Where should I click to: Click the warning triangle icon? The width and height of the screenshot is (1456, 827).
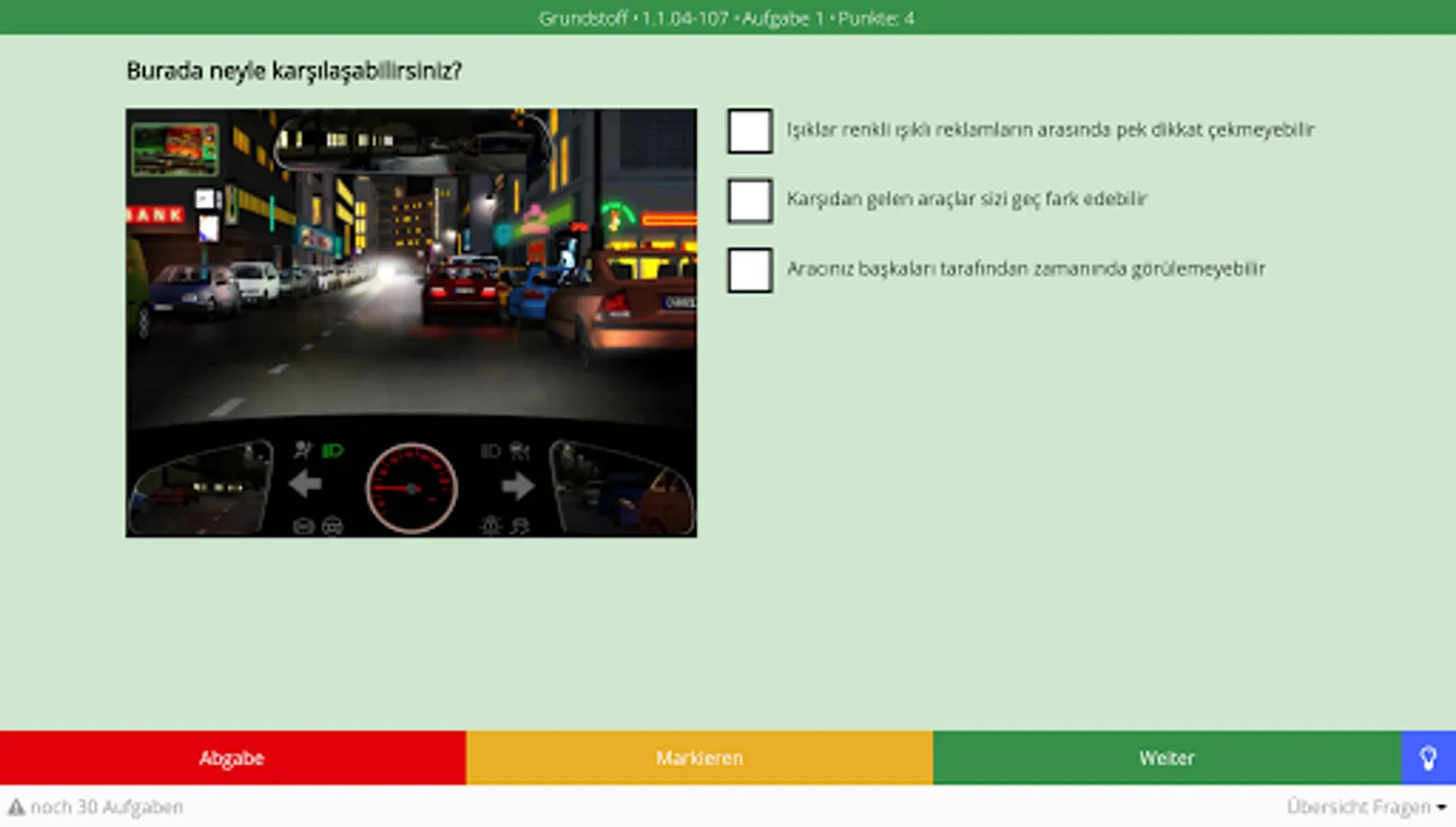pos(17,807)
